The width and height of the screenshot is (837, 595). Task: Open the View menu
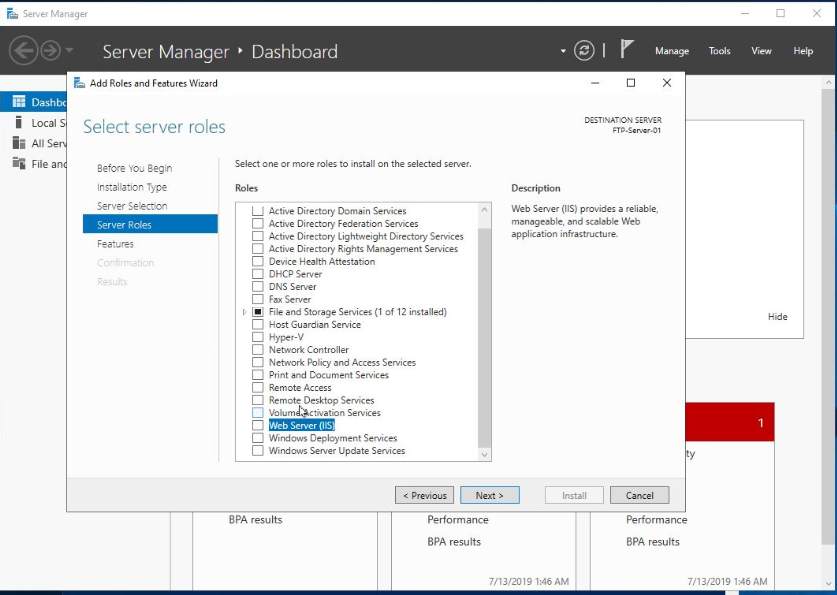[x=761, y=51]
